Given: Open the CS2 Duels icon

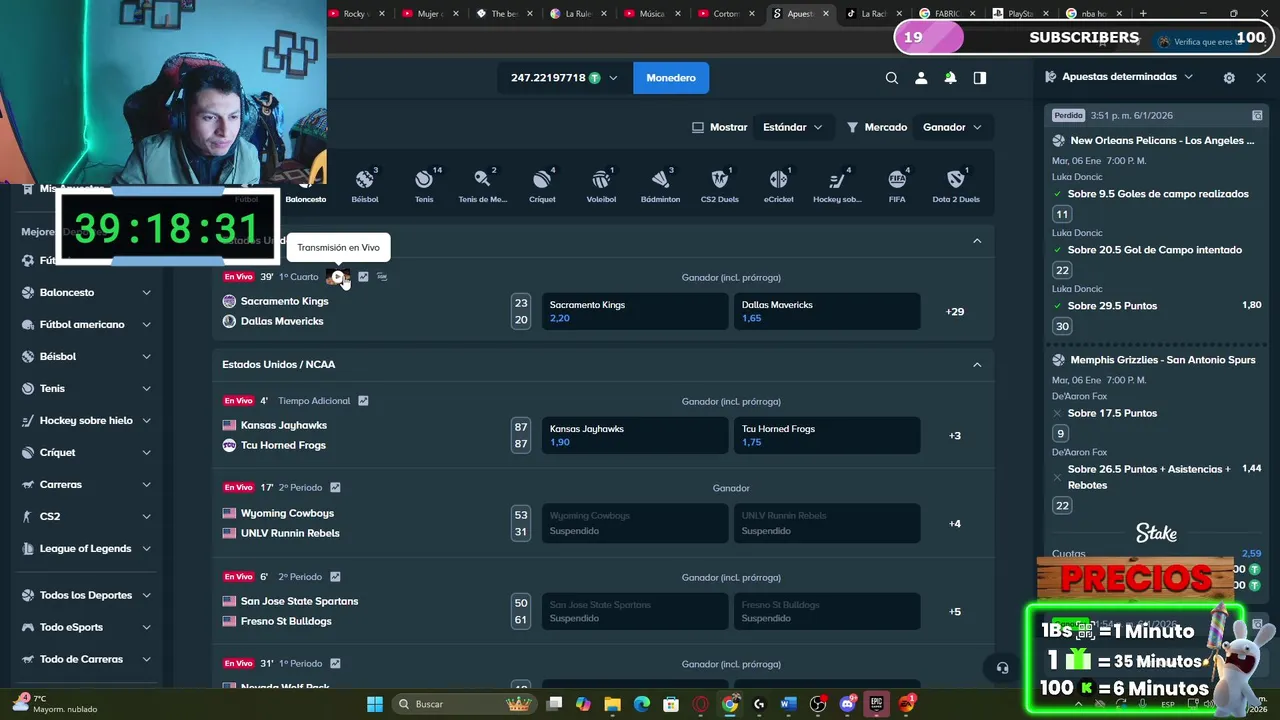Looking at the screenshot, I should tap(719, 185).
